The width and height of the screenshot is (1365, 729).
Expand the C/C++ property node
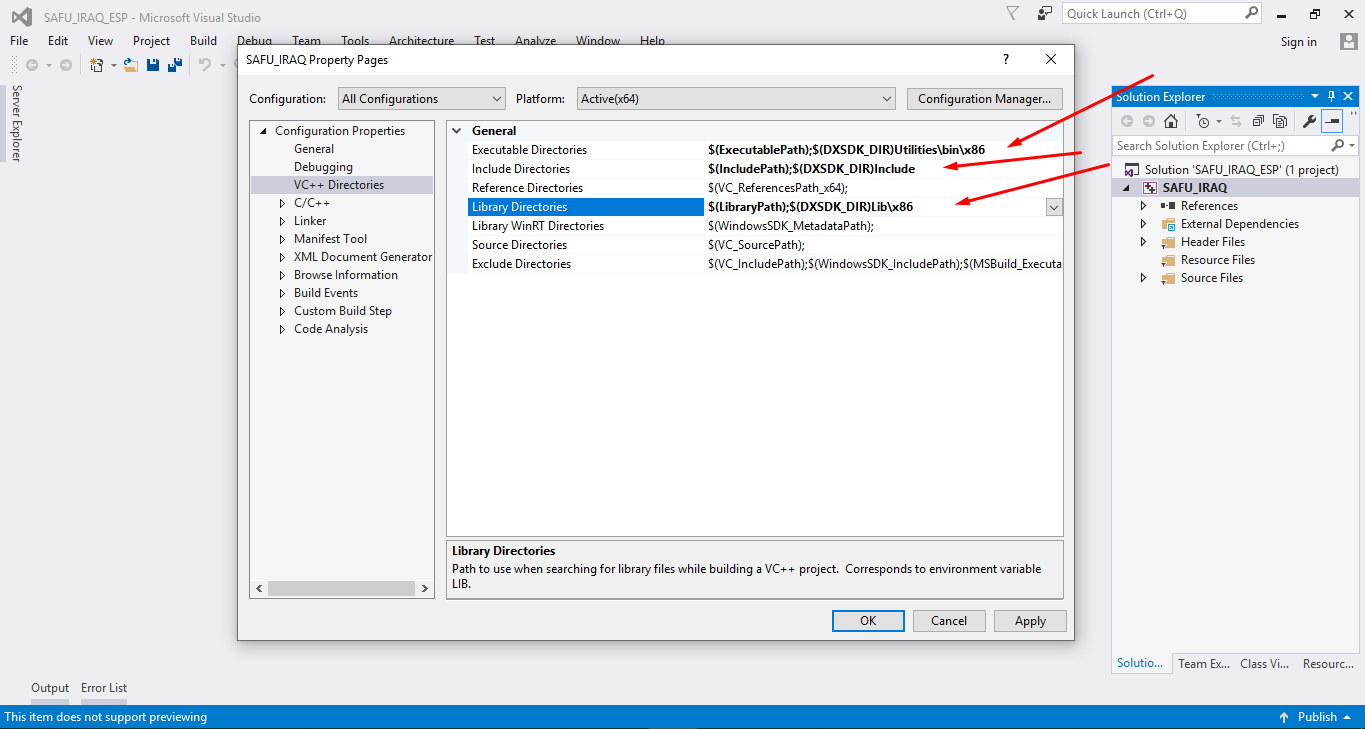click(x=282, y=203)
